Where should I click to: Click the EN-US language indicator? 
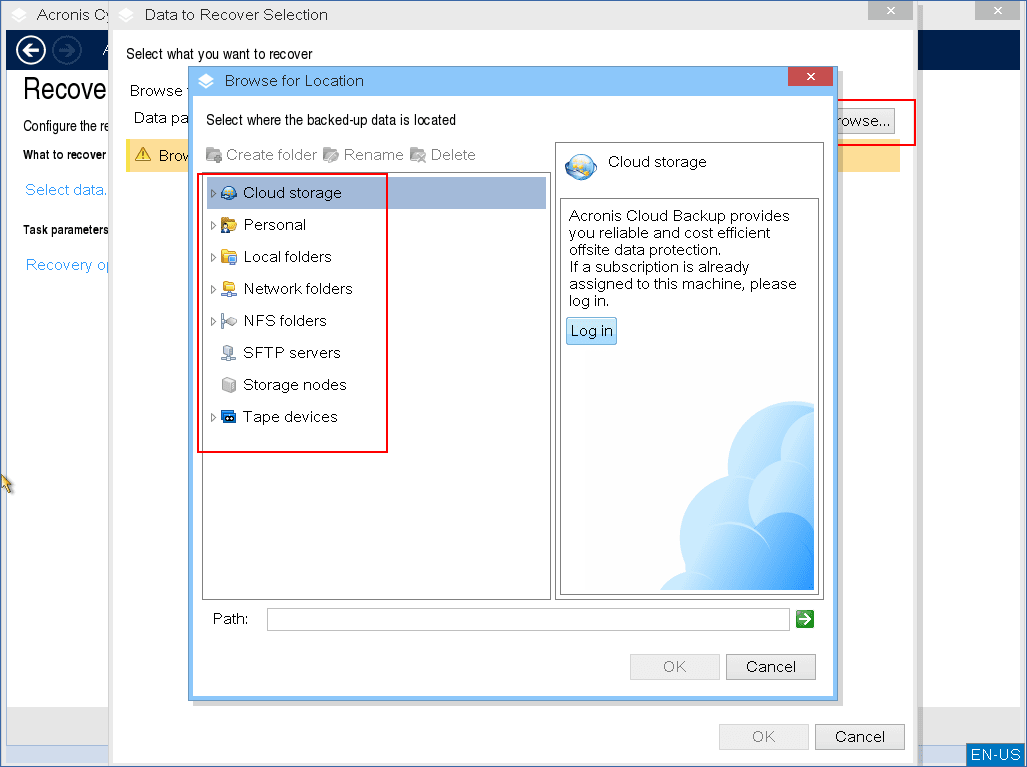point(995,755)
